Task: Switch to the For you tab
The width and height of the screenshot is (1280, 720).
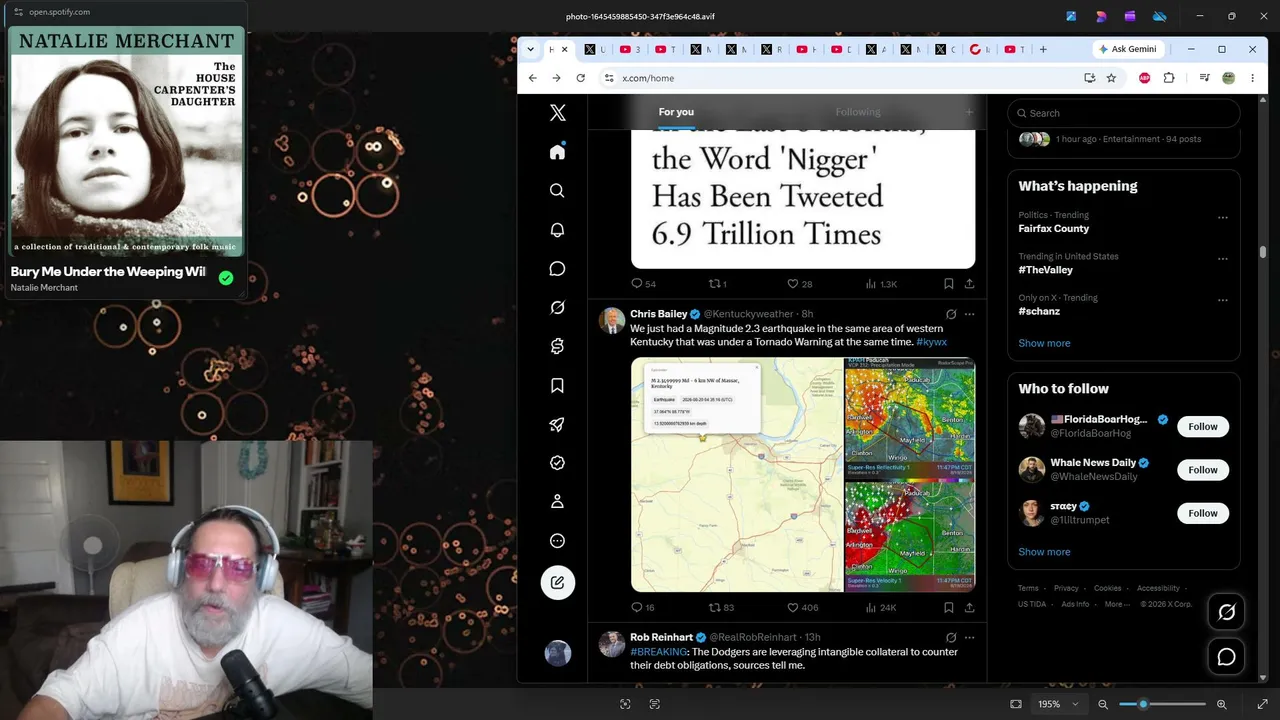Action: tap(676, 112)
